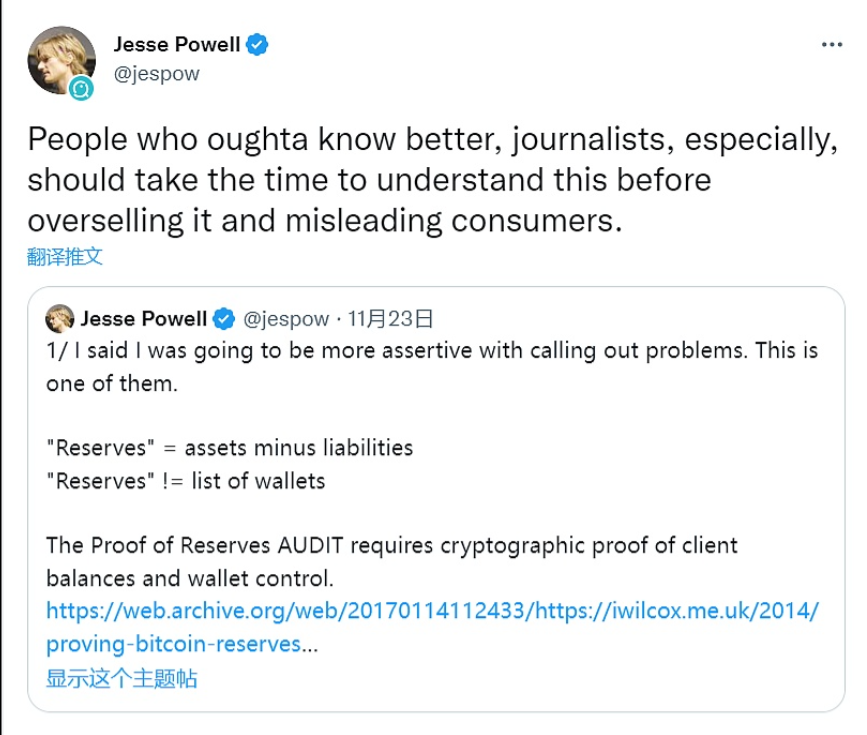Click the @jespow handle in the quoted tweet
This screenshot has width=867, height=735.
click(286, 319)
